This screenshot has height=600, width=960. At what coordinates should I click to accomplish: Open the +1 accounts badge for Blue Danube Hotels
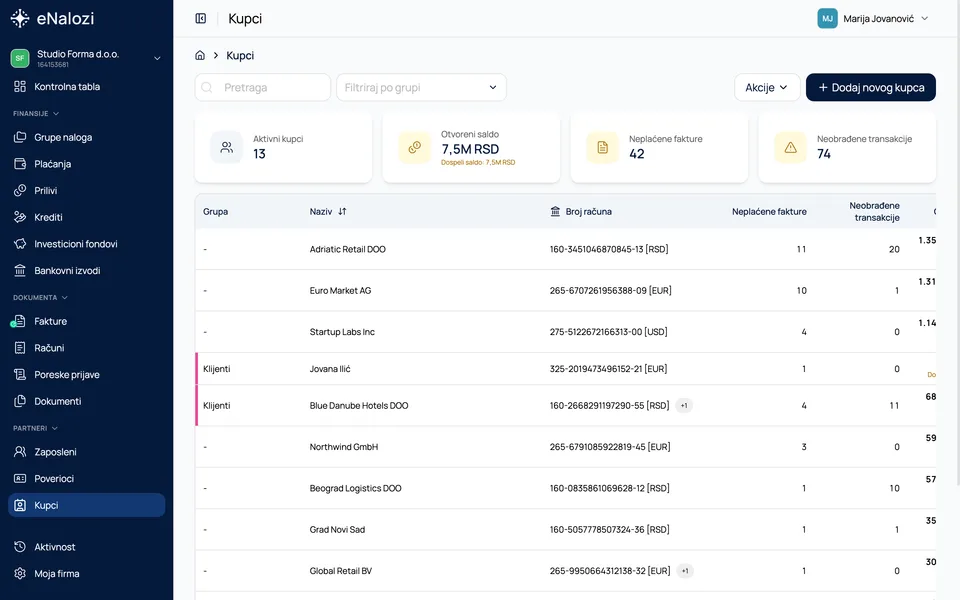[x=684, y=405]
